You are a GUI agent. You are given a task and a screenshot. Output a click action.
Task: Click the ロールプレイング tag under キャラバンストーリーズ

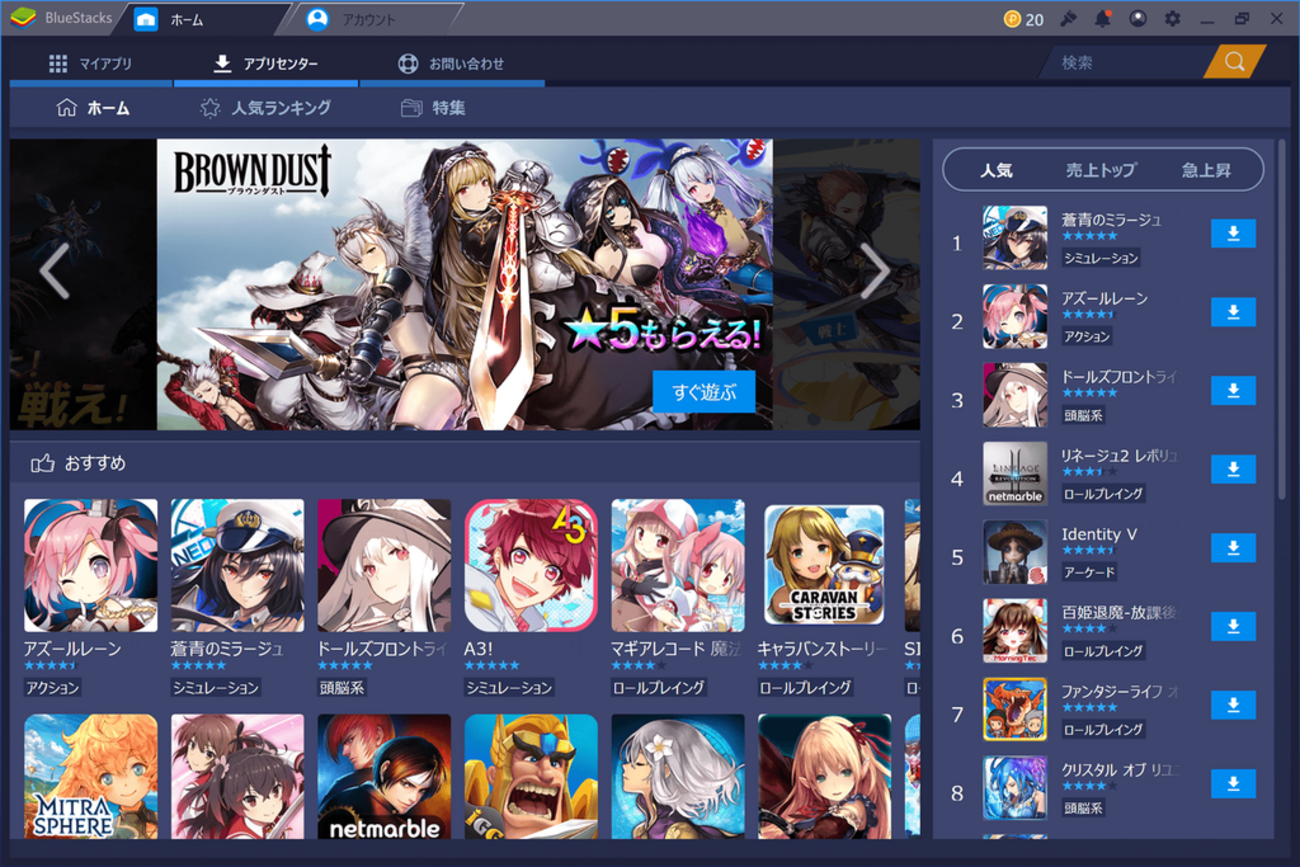click(x=806, y=687)
